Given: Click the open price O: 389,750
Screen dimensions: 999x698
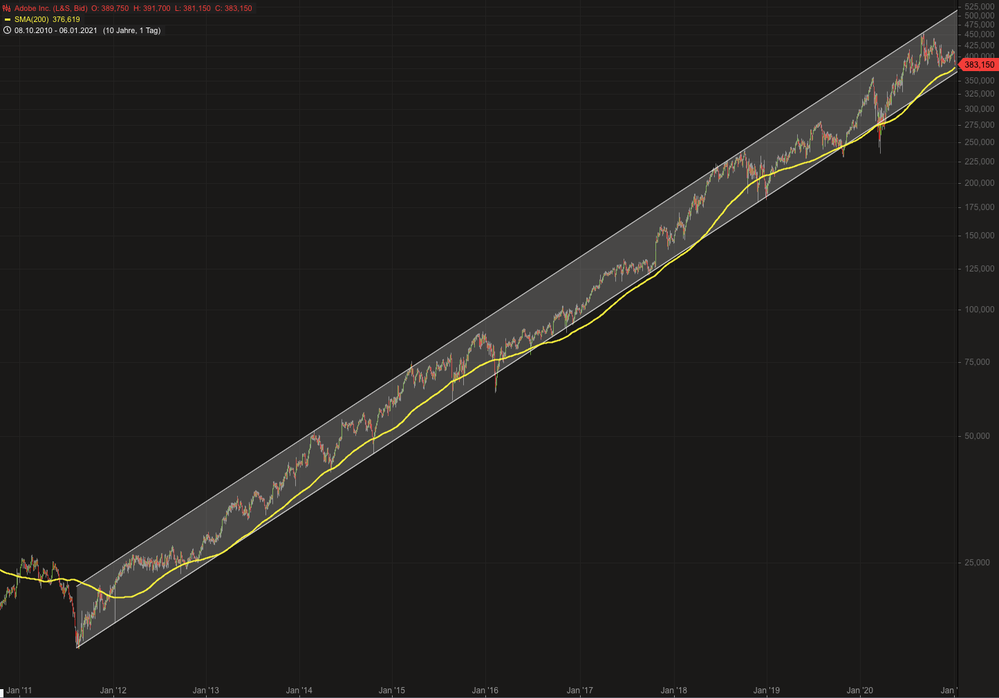Looking at the screenshot, I should [110, 8].
